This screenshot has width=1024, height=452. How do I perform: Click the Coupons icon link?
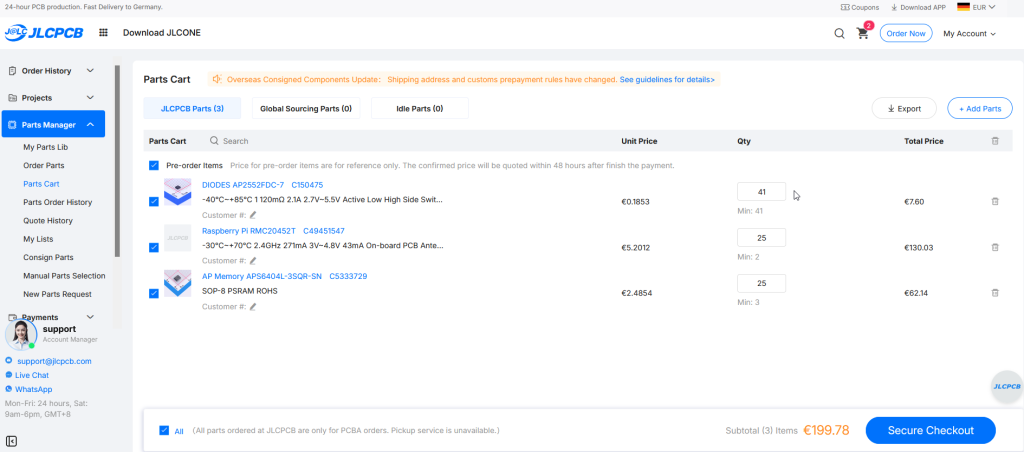click(x=859, y=7)
